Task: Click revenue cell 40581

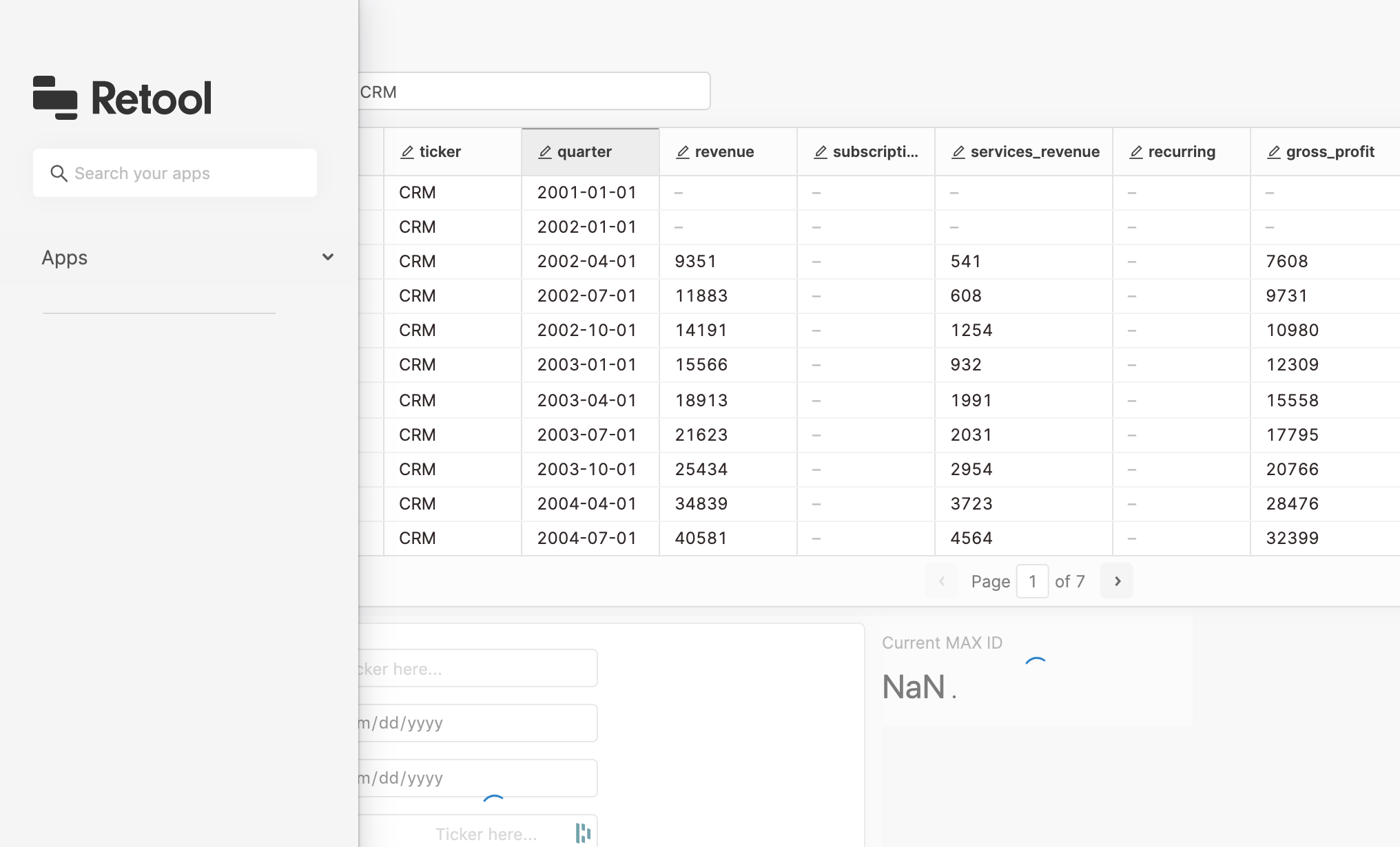Action: click(701, 538)
